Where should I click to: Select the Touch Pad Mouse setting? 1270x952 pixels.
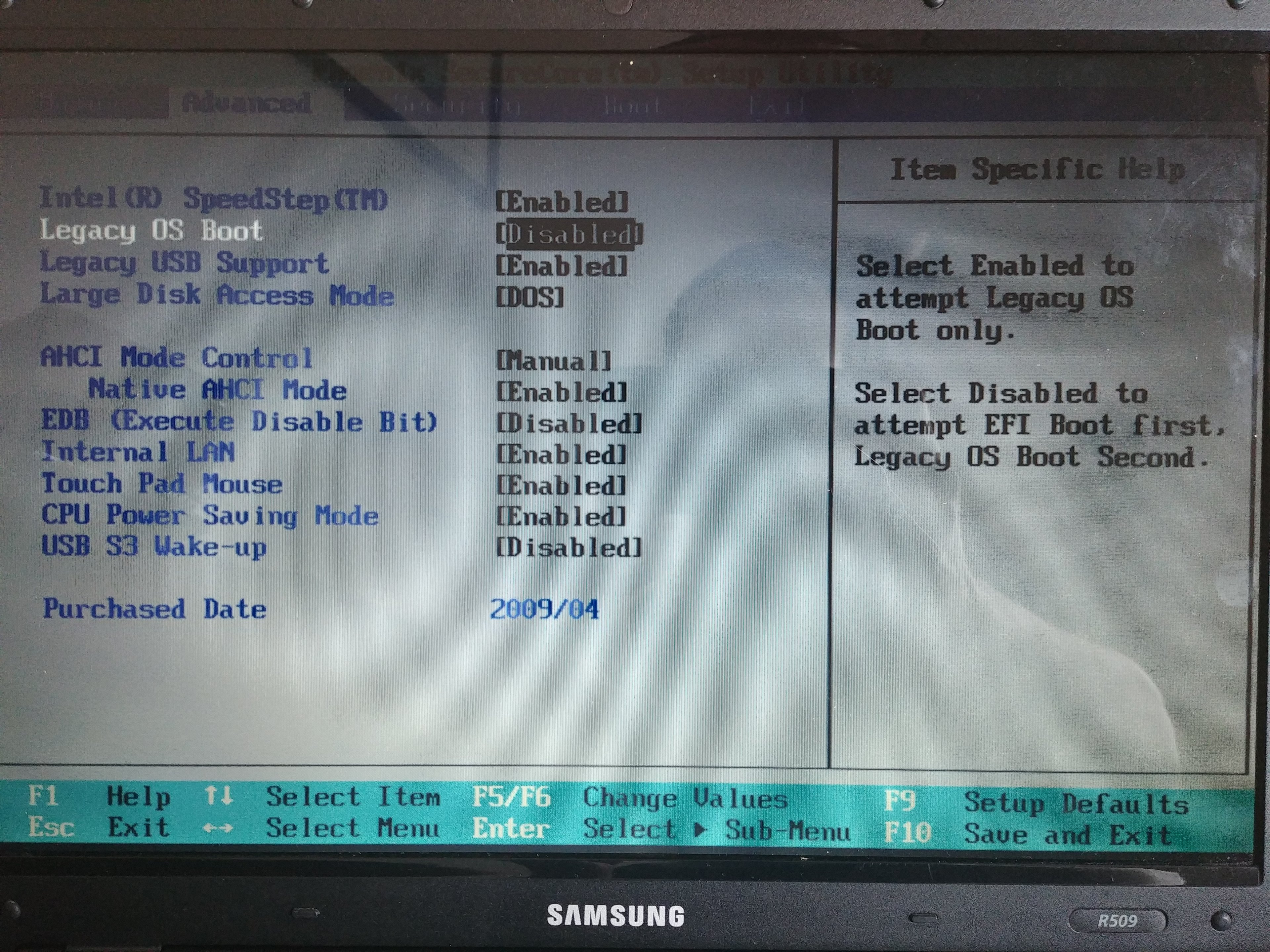162,484
